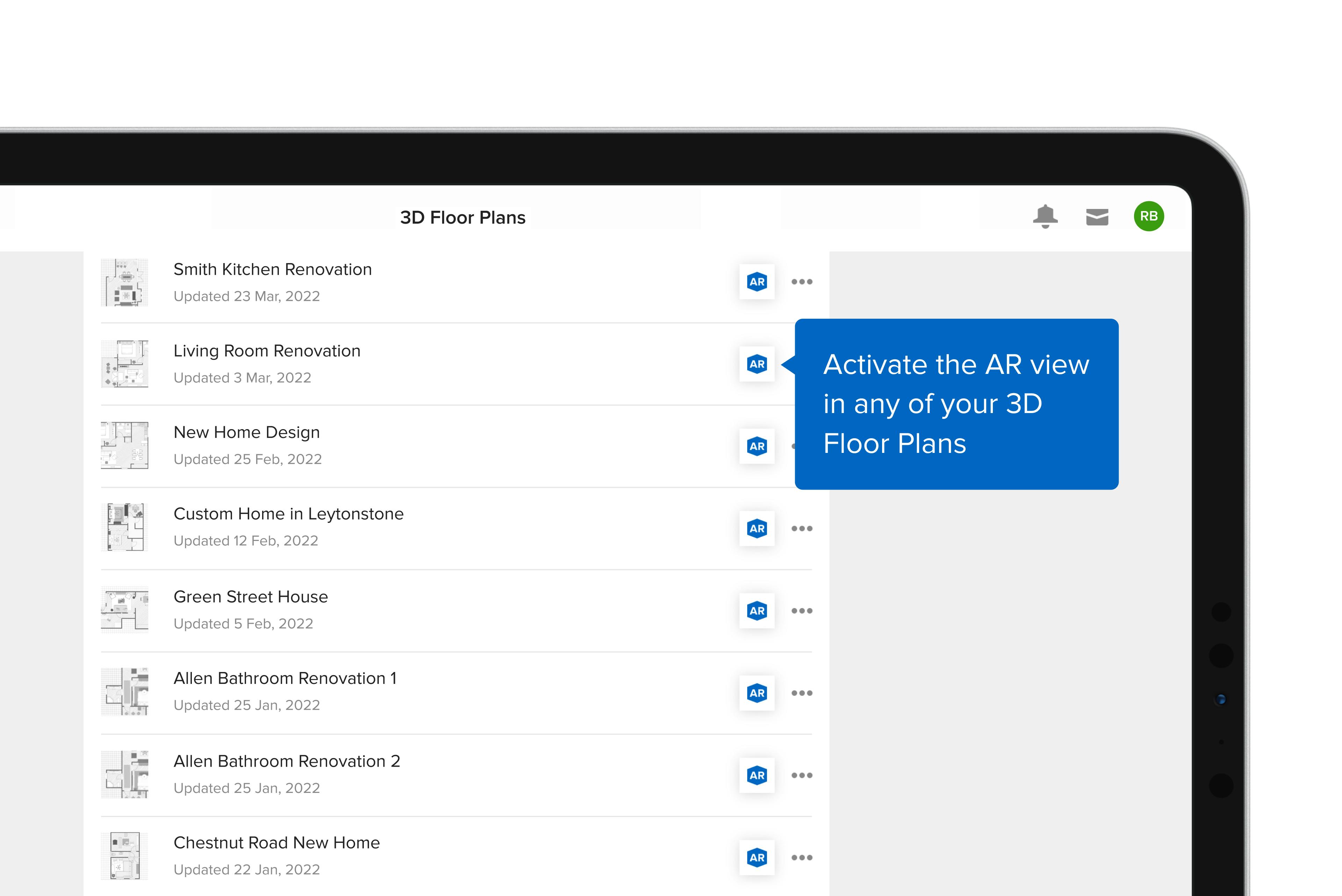The image size is (1342, 896).
Task: Open the notifications bell
Action: [1045, 217]
